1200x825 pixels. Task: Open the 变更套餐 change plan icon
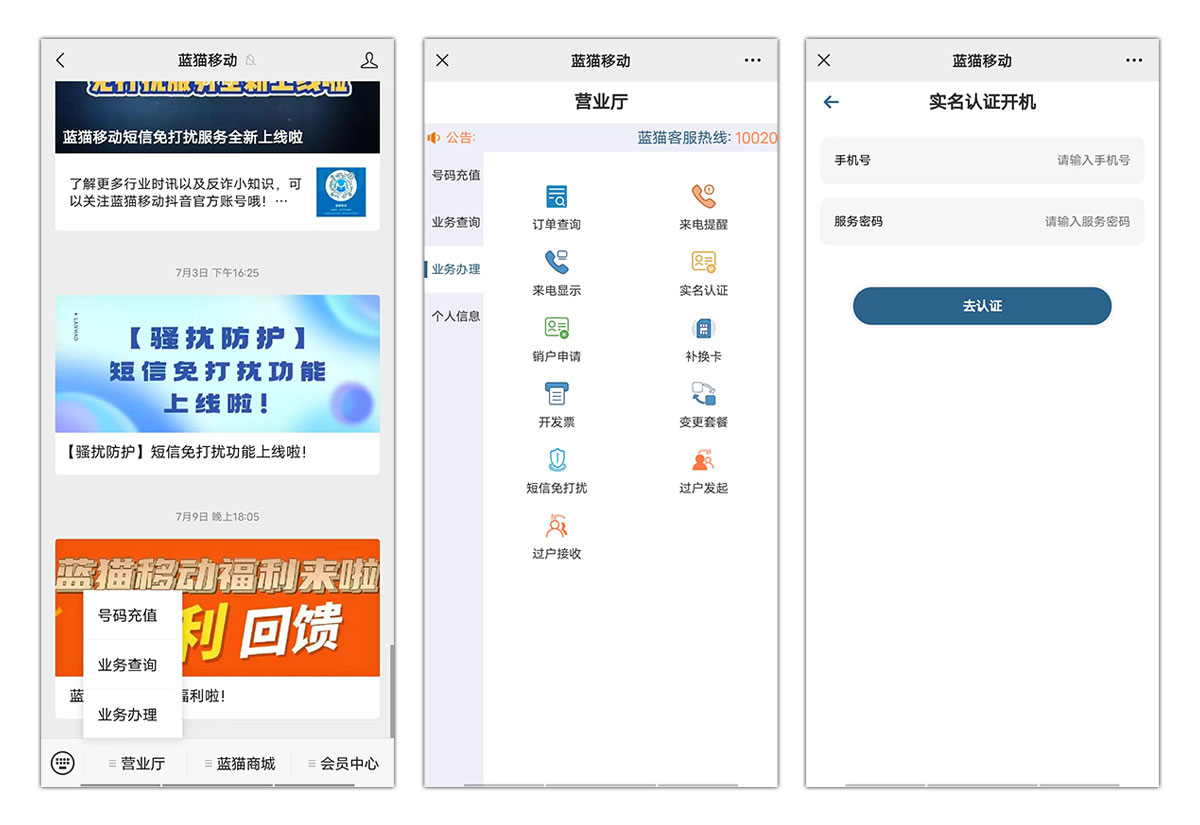click(703, 394)
